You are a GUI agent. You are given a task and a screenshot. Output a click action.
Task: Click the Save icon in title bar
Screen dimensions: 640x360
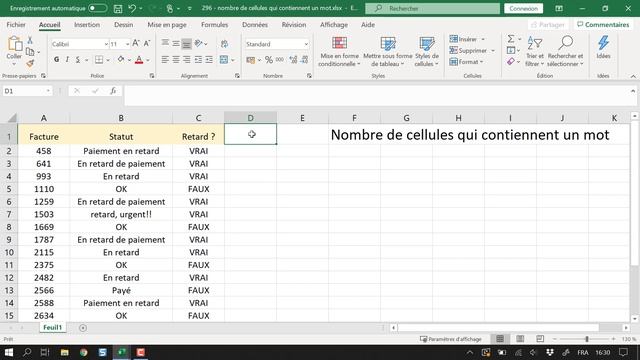[118, 8]
